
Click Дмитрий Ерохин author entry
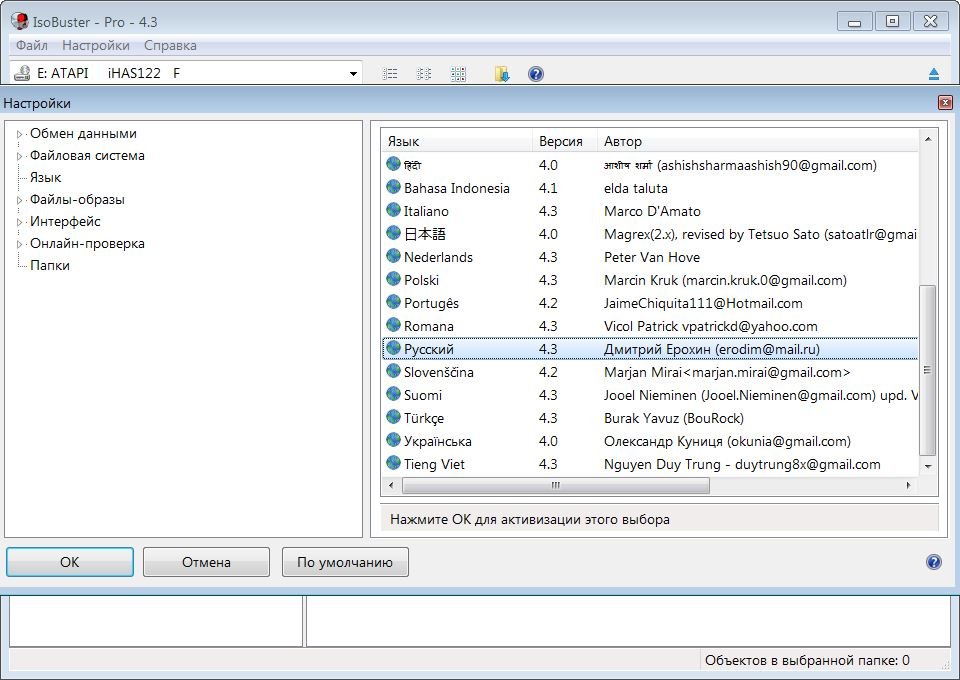coord(711,349)
